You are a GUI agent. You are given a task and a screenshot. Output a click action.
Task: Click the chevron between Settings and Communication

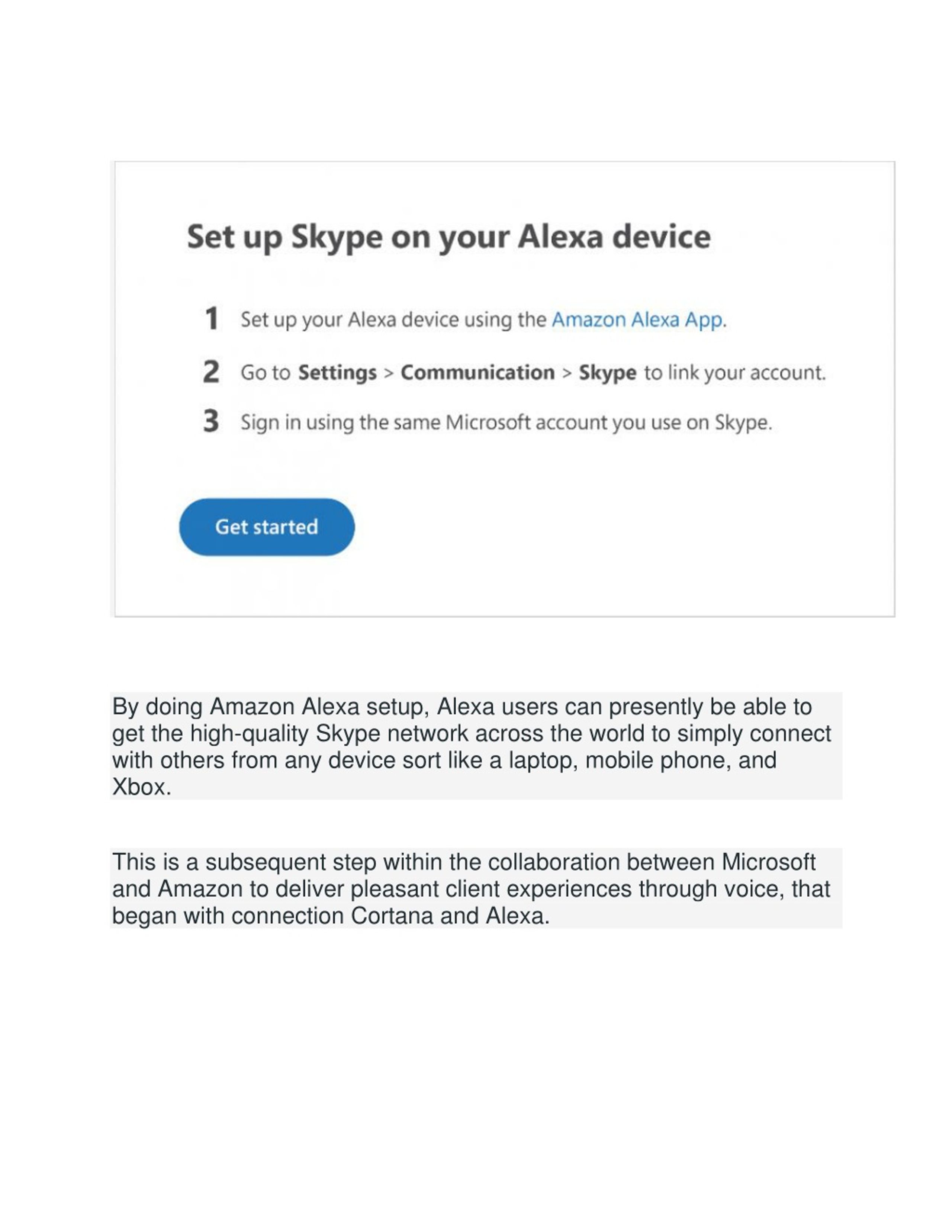point(388,373)
